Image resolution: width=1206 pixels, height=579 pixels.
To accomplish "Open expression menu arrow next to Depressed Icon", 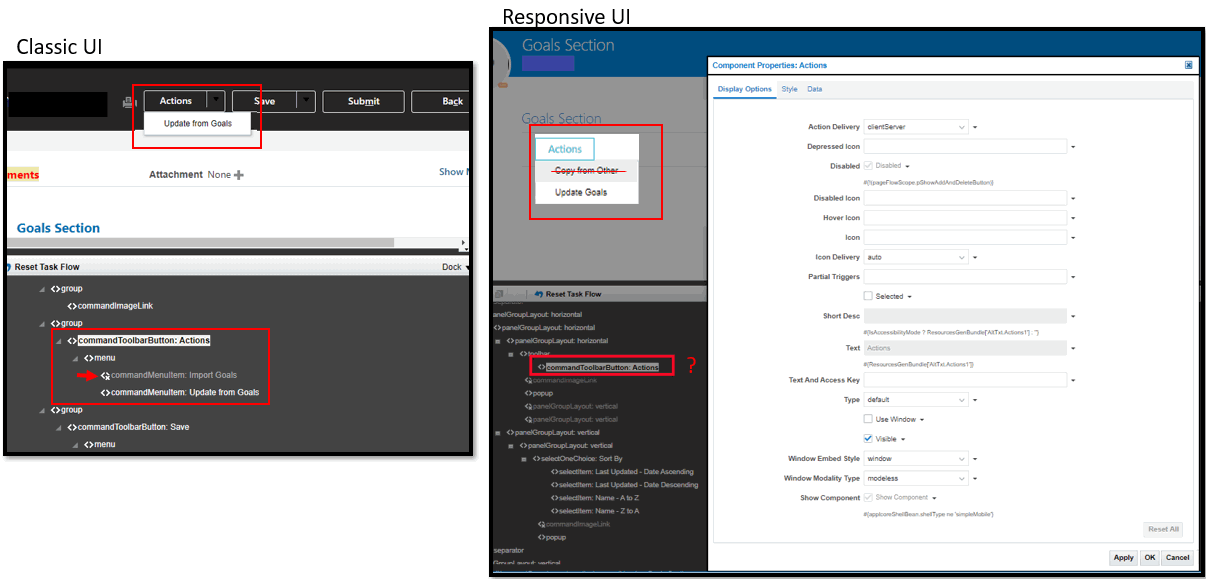I will (1072, 147).
